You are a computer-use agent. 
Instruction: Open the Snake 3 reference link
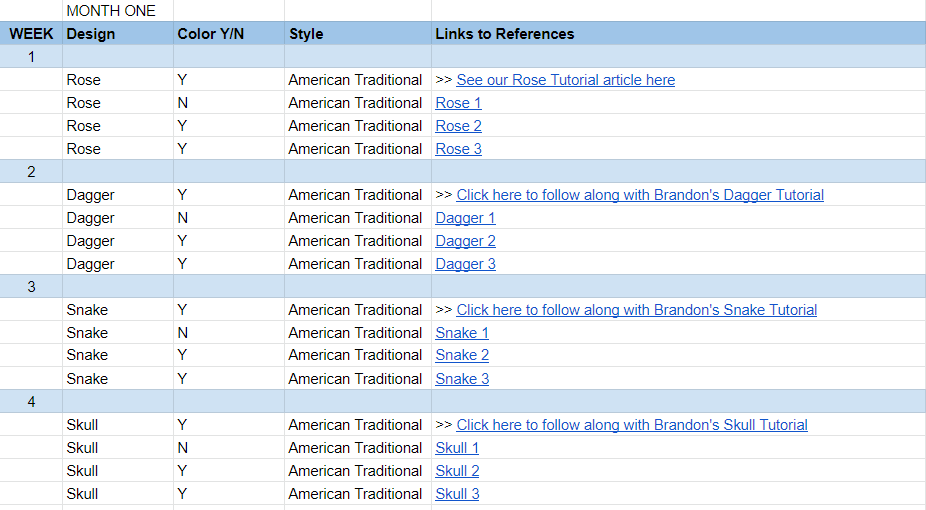click(x=462, y=379)
